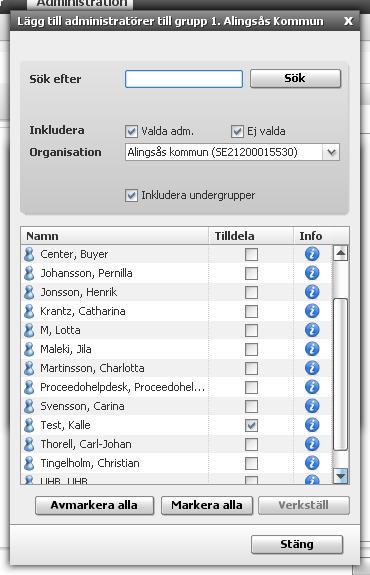Open info icon for Johansson, Pernilla

pyautogui.click(x=312, y=273)
